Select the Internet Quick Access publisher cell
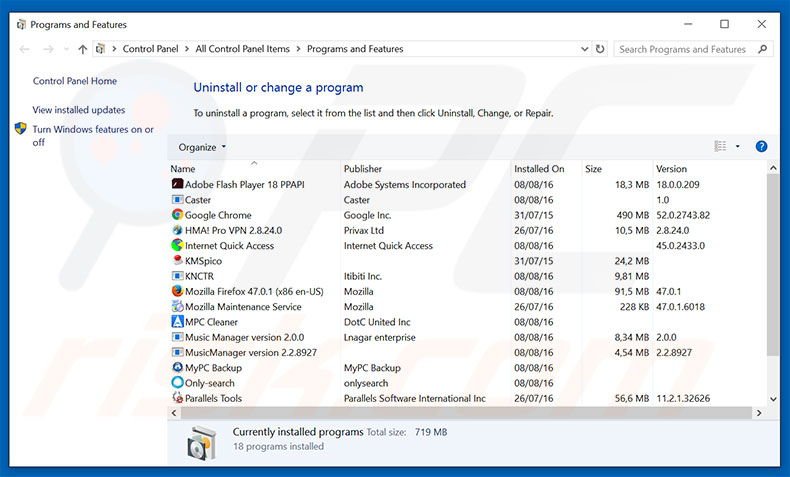This screenshot has width=790, height=477. [x=388, y=246]
